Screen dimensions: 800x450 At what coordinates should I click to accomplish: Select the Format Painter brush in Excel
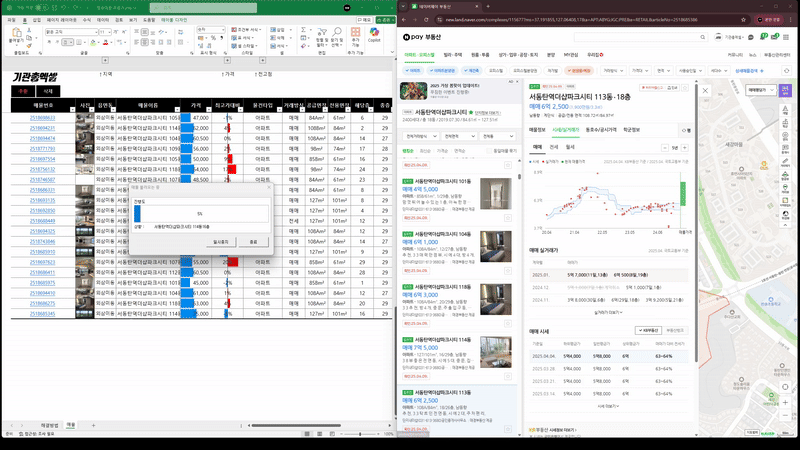[29, 45]
